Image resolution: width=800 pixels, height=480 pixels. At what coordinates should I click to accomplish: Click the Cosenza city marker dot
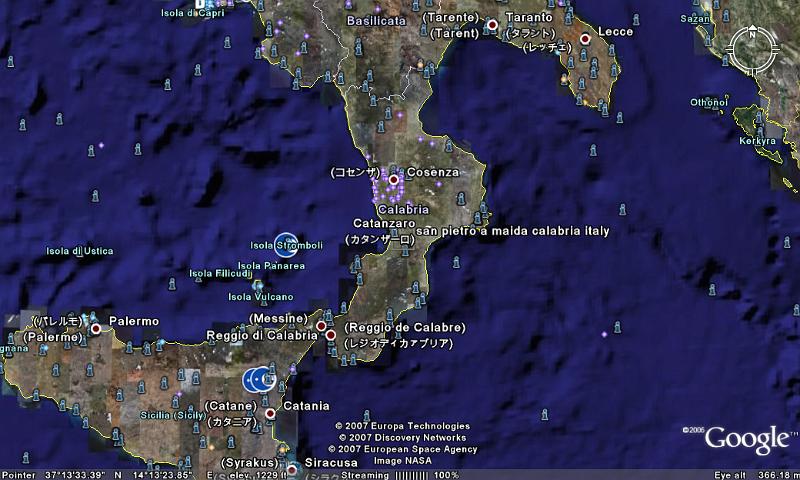click(x=393, y=180)
